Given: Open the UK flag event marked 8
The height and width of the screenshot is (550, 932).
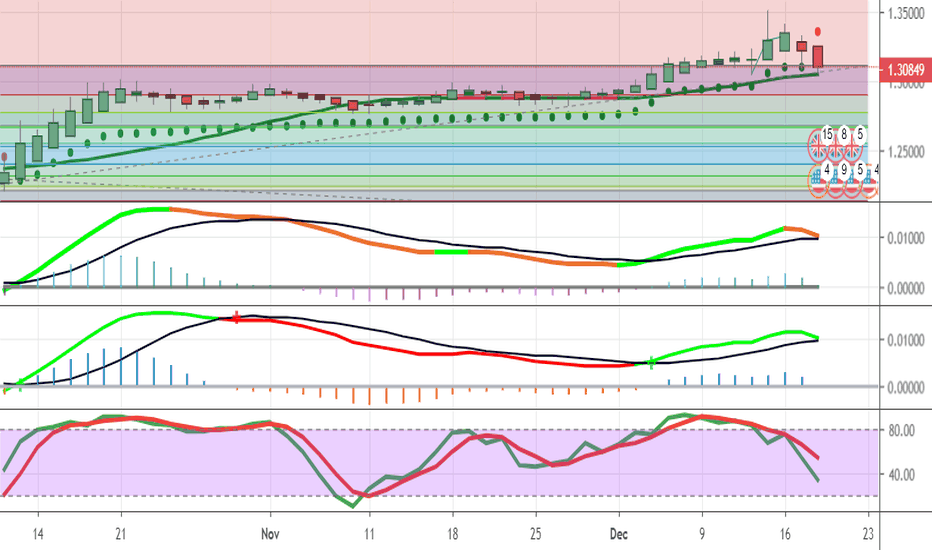Looking at the screenshot, I should pos(836,148).
